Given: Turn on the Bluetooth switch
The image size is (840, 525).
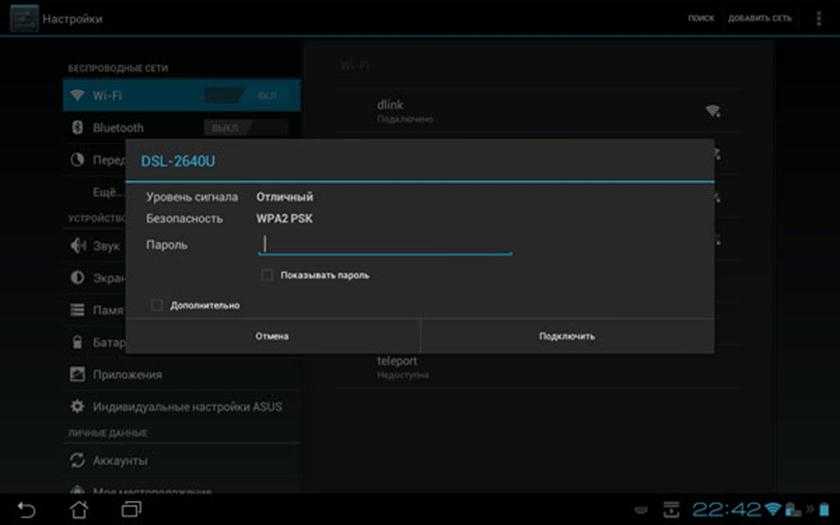Looking at the screenshot, I should coord(245,128).
